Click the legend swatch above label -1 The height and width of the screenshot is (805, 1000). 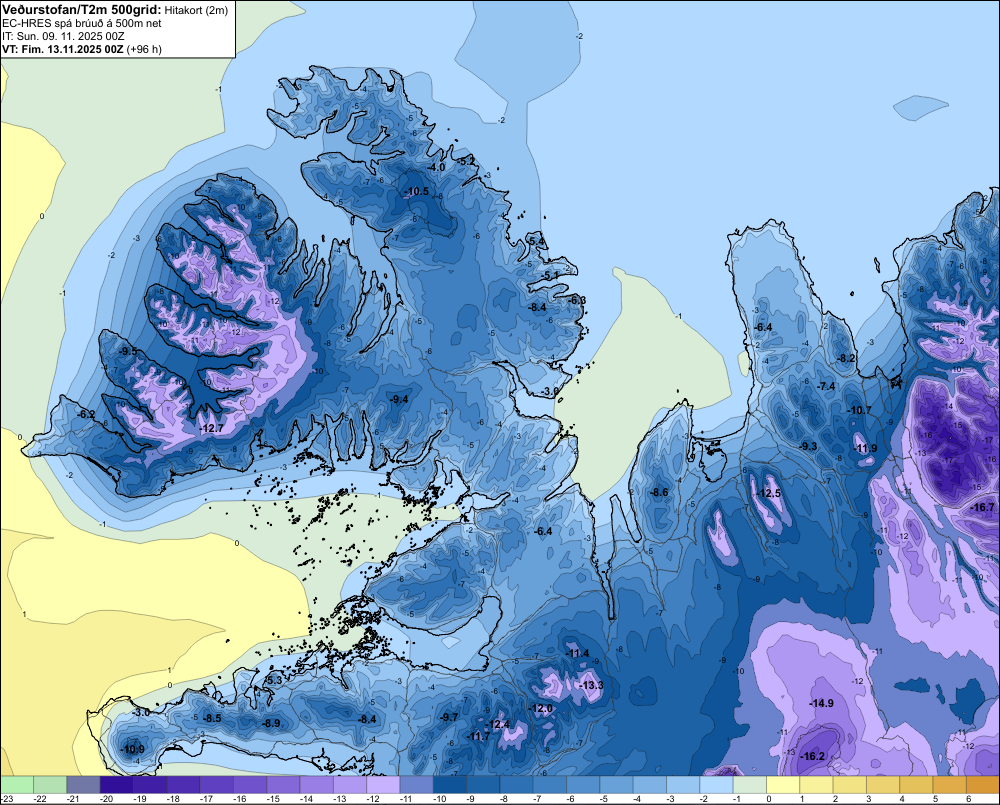pos(749,785)
